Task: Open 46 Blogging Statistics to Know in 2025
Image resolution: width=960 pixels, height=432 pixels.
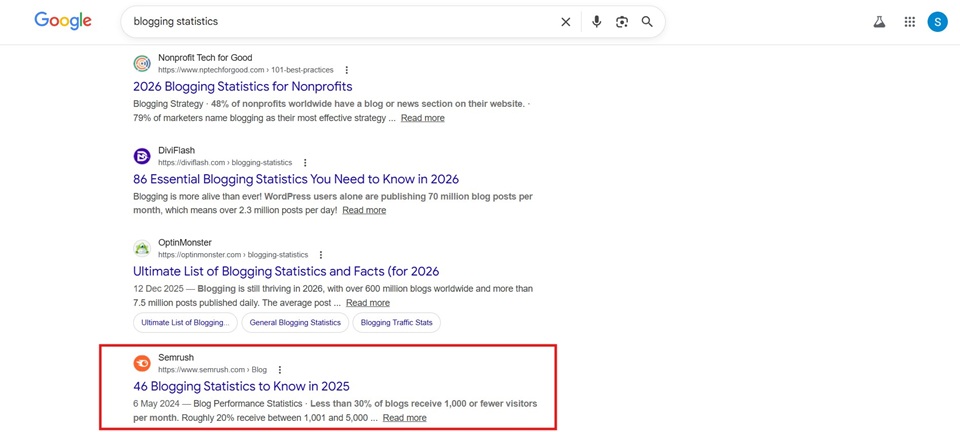Action: [241, 386]
